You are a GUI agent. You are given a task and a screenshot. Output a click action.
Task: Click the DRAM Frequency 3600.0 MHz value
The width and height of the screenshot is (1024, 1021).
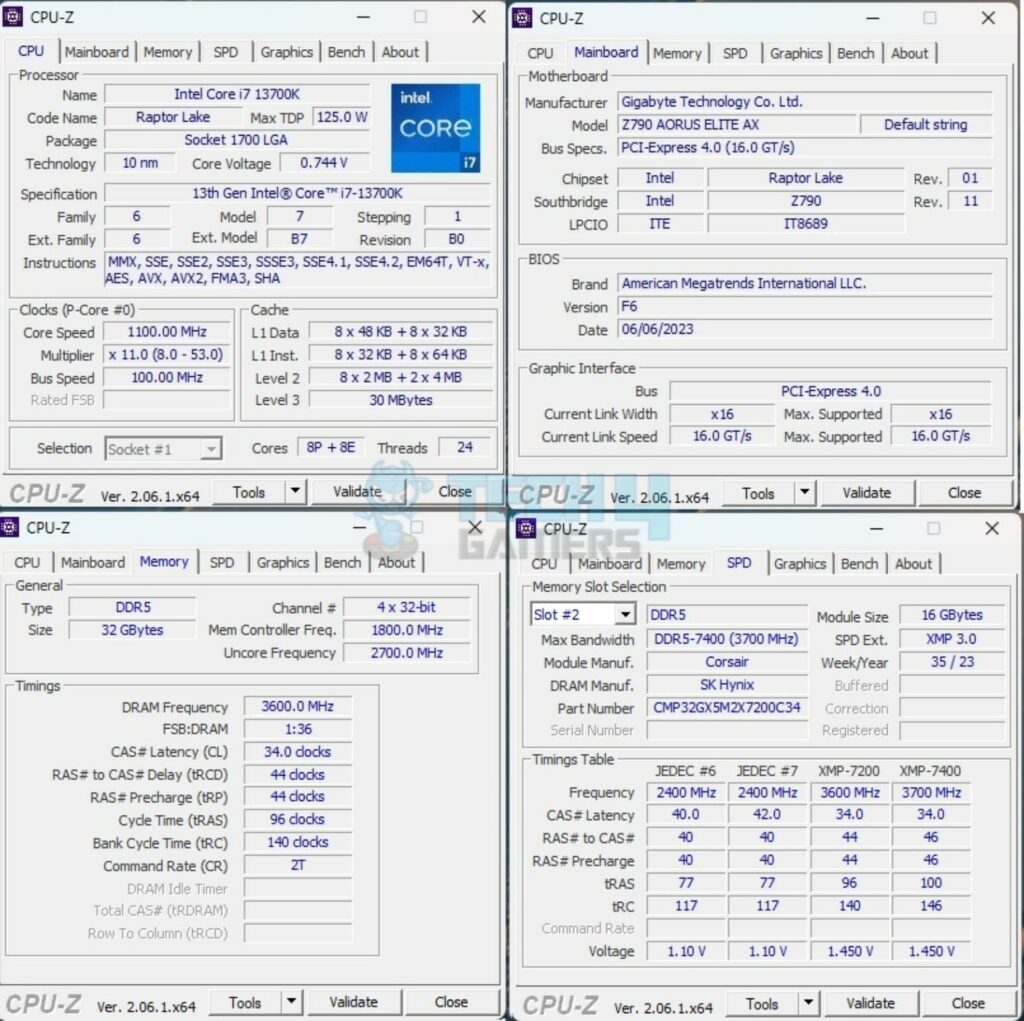[298, 706]
